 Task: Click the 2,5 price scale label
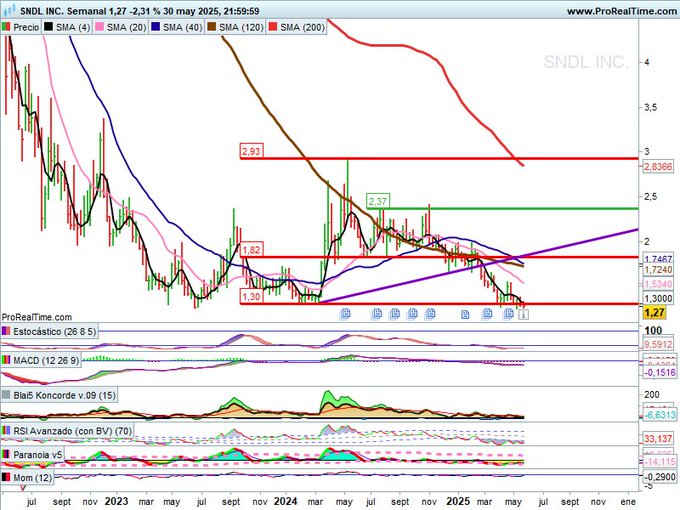[x=651, y=196]
